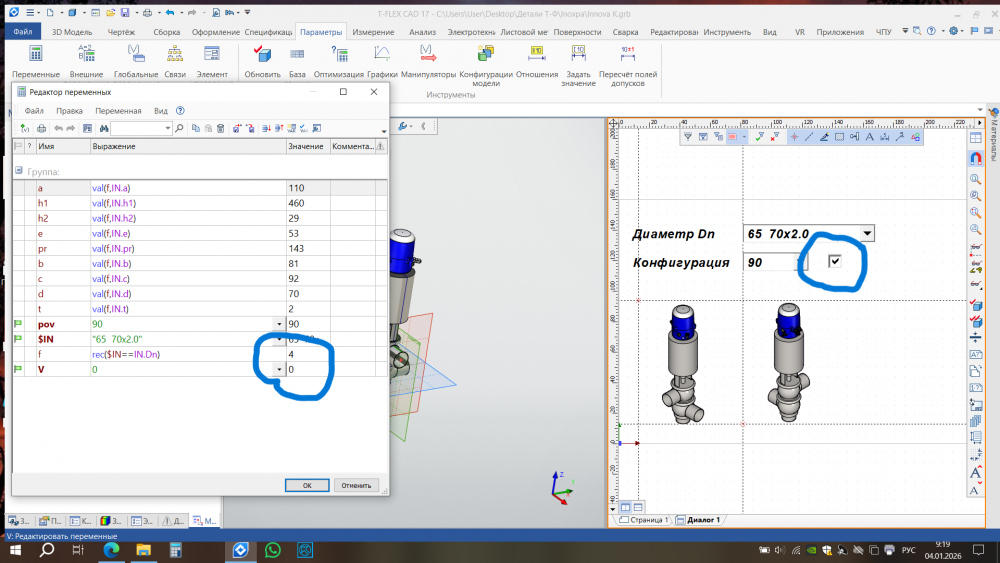This screenshot has width=1000, height=563.
Task: Collapse the Группа tree expander
Action: (18, 171)
